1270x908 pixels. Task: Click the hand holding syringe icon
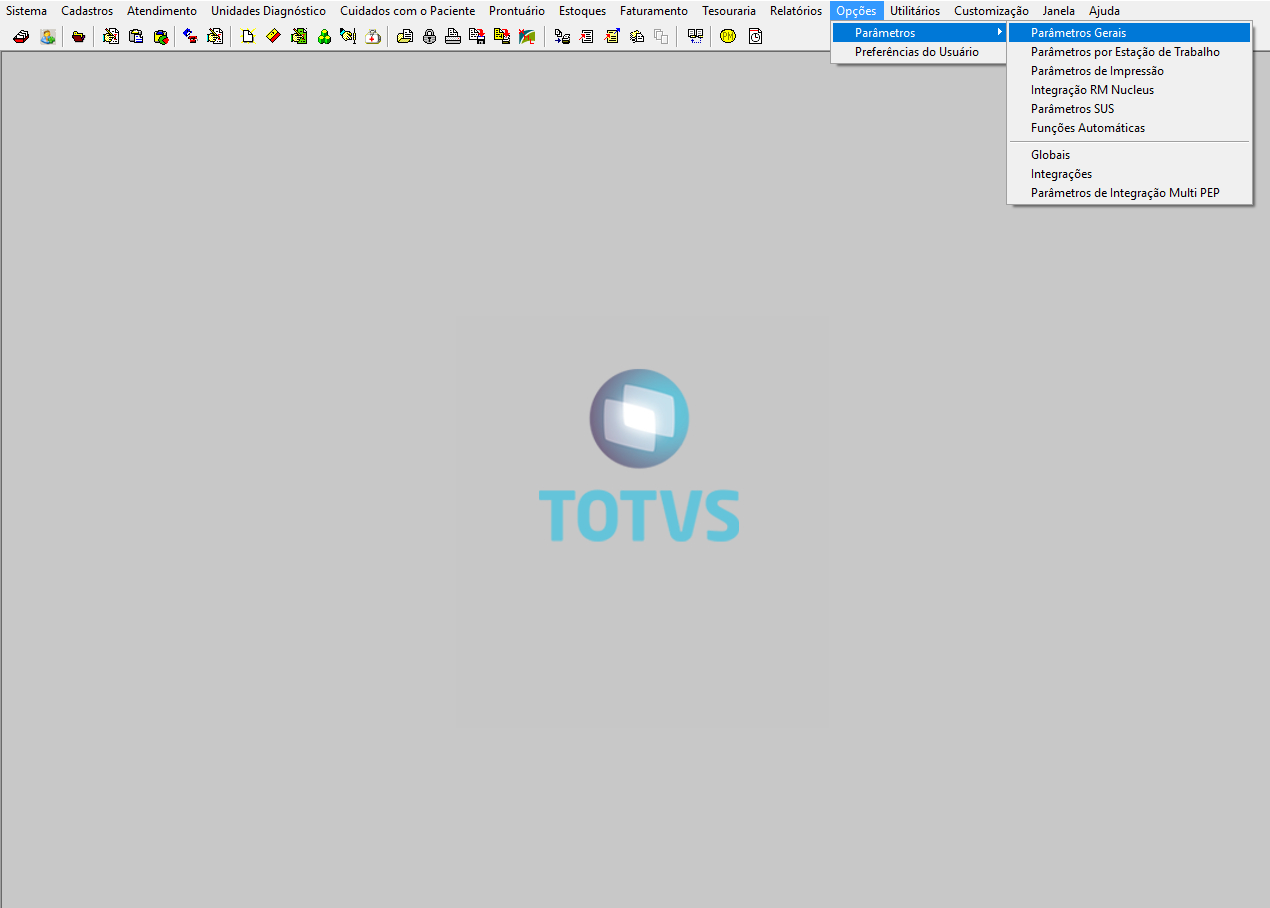[348, 37]
